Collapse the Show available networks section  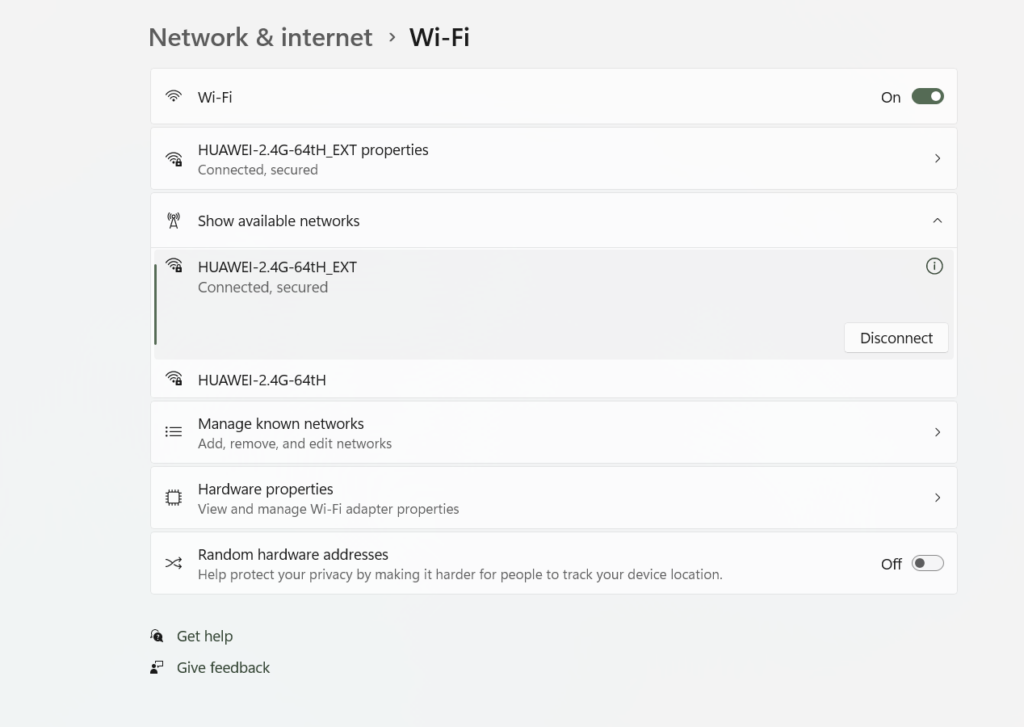[x=937, y=221]
